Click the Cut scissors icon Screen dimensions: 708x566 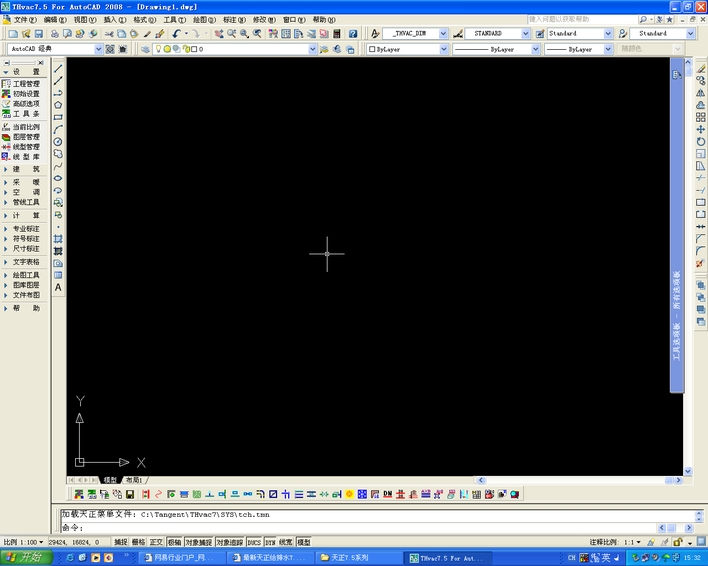click(x=109, y=33)
